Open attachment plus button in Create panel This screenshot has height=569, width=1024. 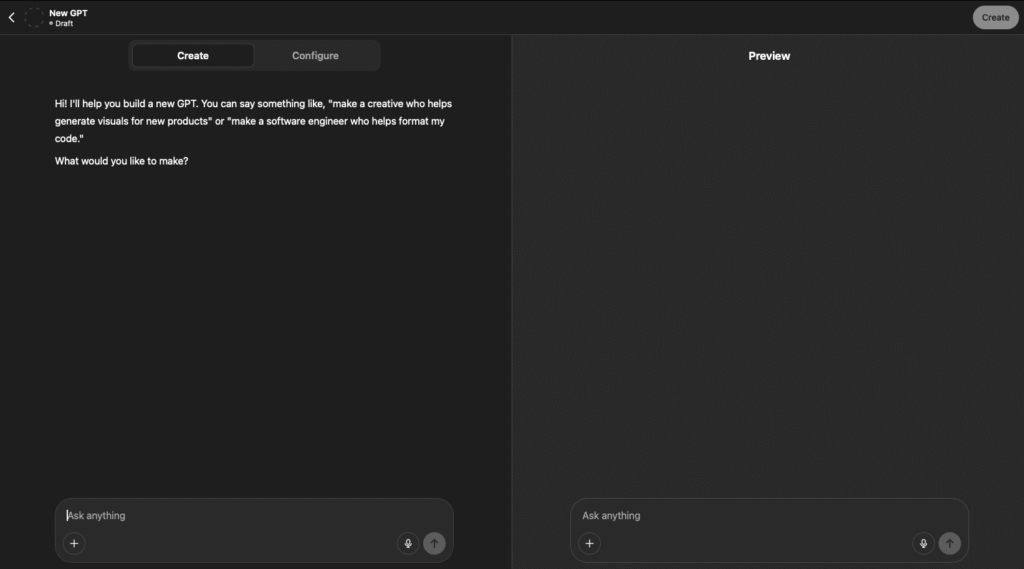(74, 543)
